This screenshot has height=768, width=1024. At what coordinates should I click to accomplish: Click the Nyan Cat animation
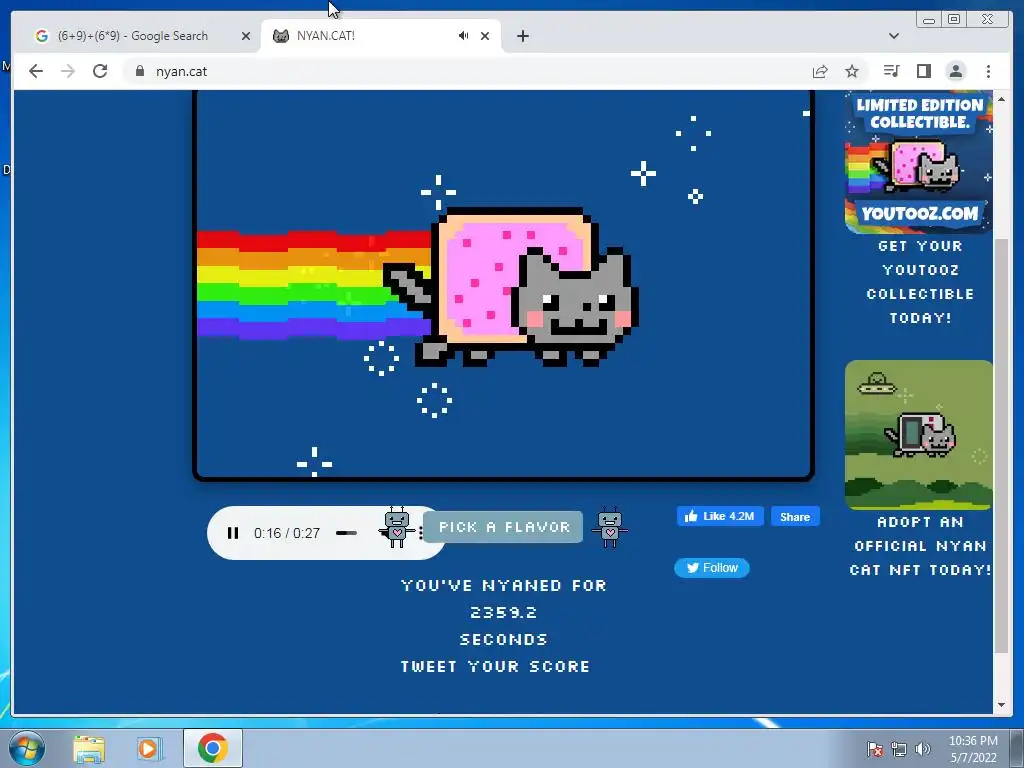[504, 285]
